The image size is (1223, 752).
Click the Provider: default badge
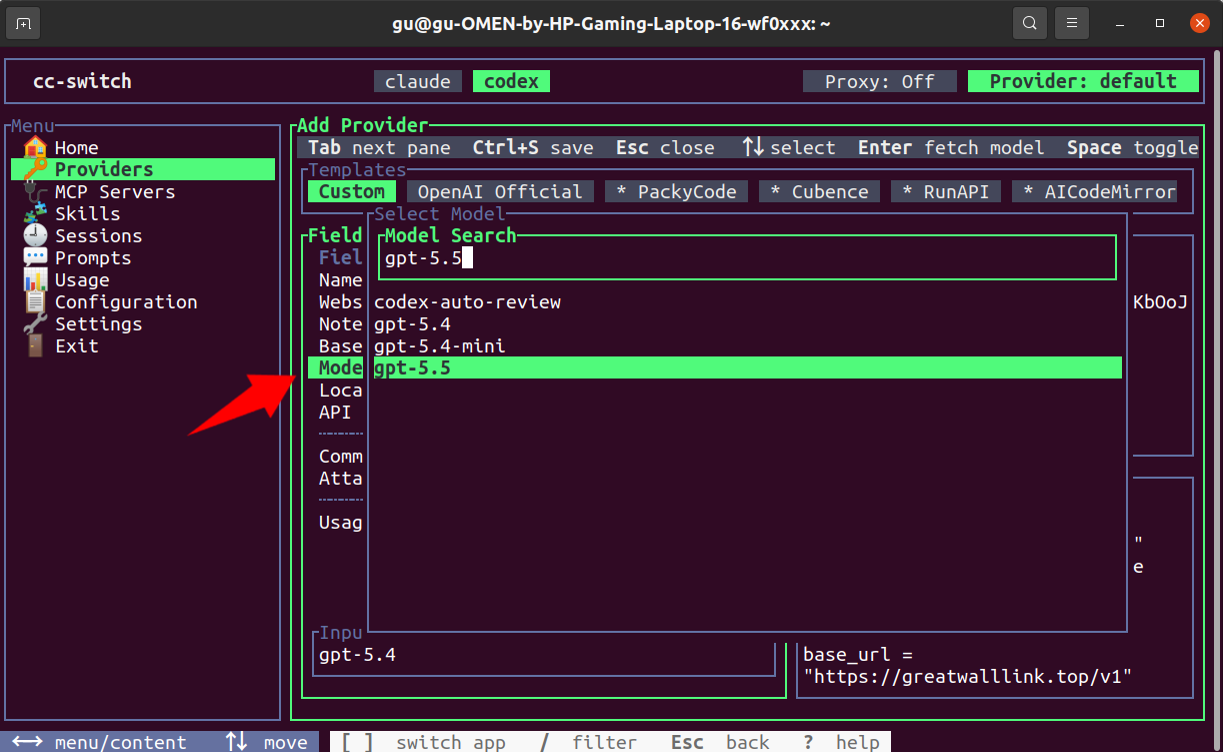pyautogui.click(x=1083, y=82)
